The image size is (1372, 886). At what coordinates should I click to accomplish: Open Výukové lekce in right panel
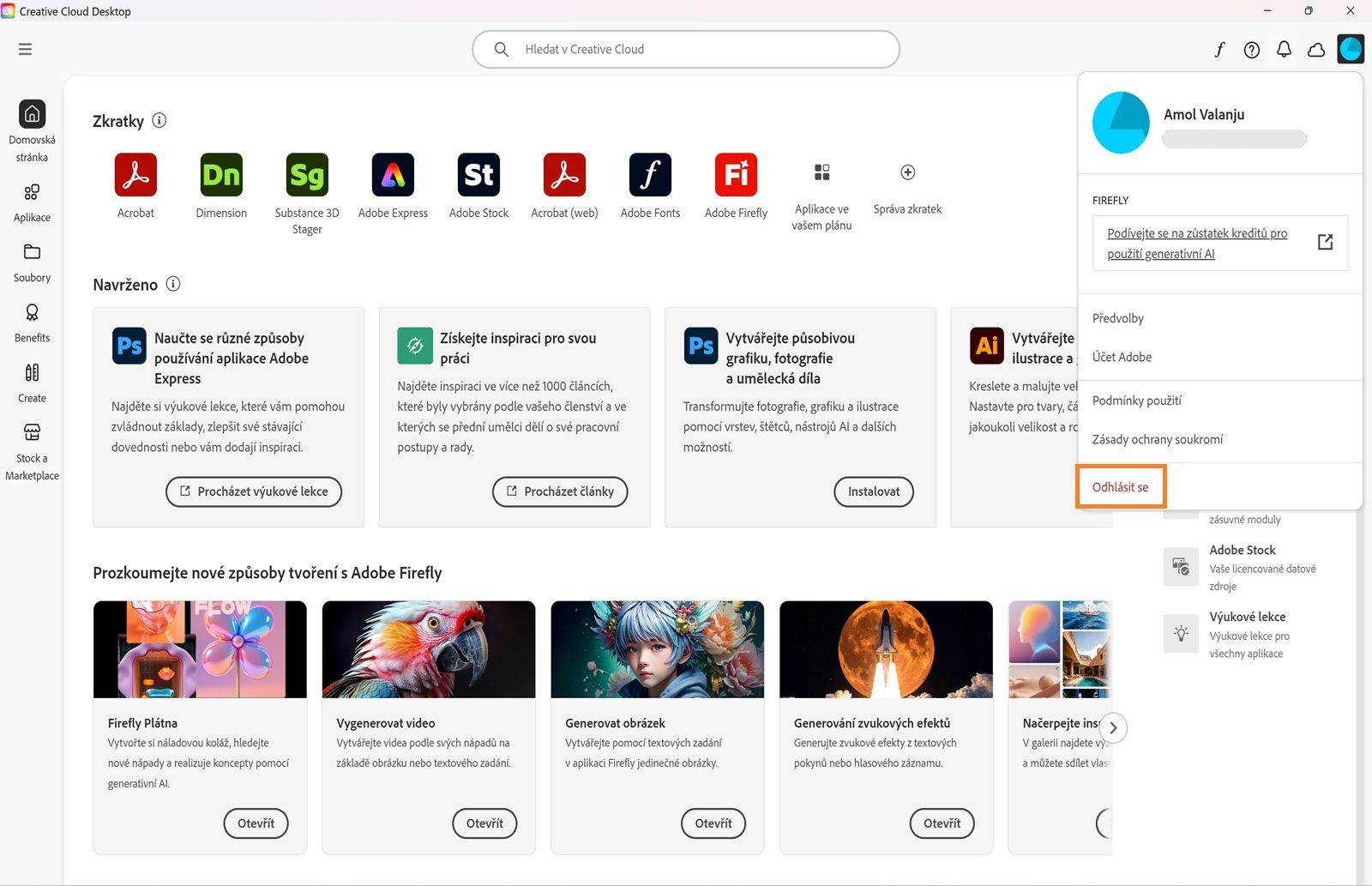1248,617
